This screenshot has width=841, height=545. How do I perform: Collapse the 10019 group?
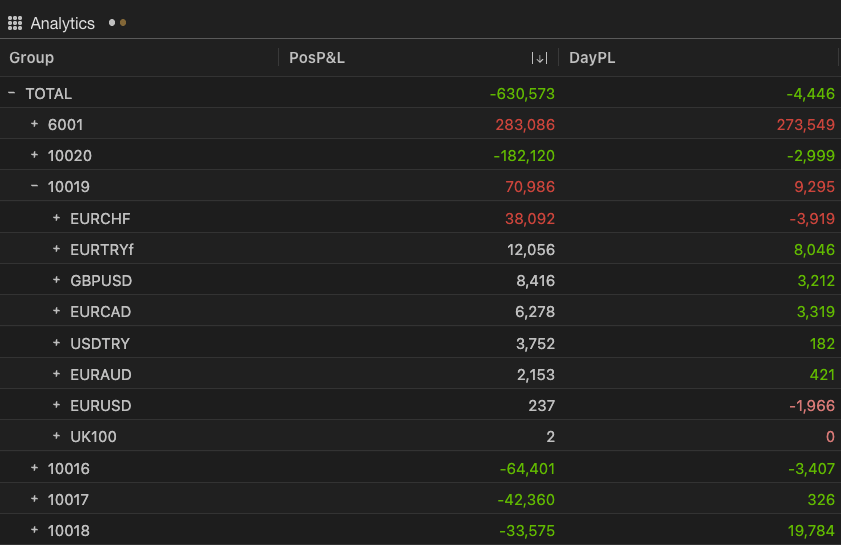click(34, 186)
